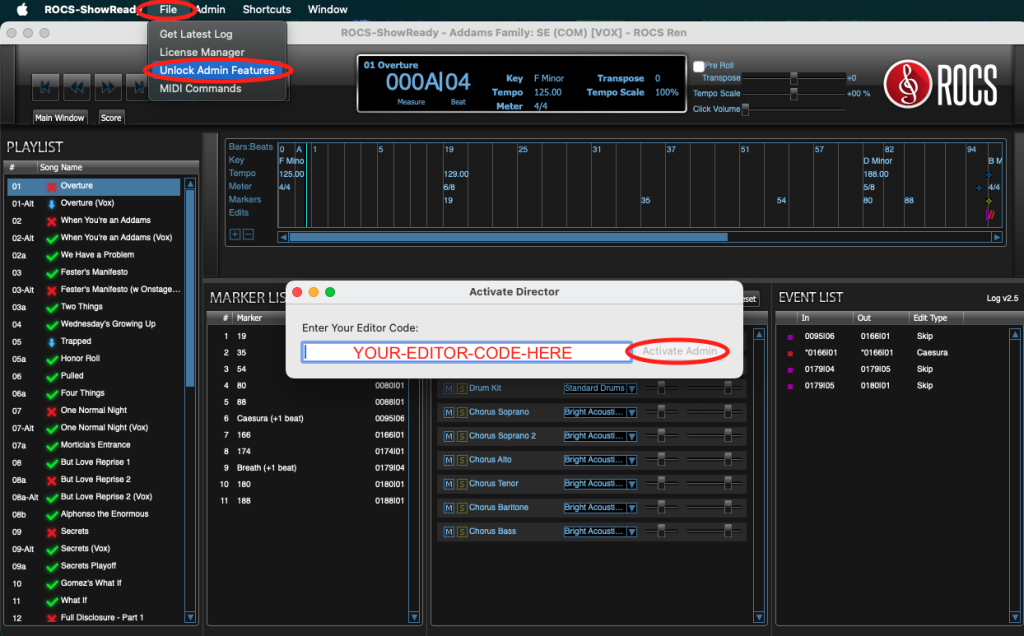Click the green check icon beside Pulled
The height and width of the screenshot is (636, 1024).
52,377
